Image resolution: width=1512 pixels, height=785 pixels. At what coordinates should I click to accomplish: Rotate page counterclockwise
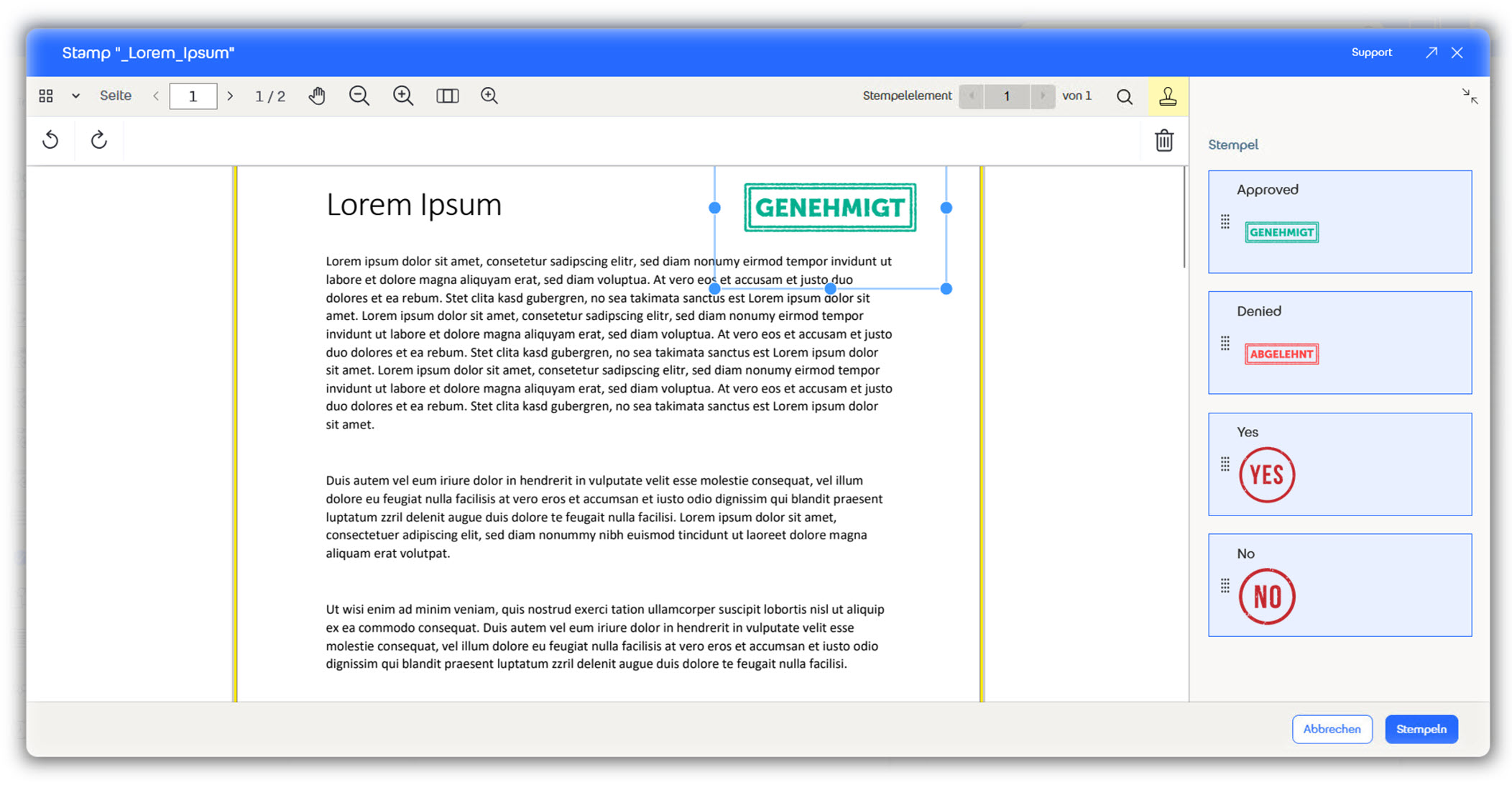click(x=50, y=139)
